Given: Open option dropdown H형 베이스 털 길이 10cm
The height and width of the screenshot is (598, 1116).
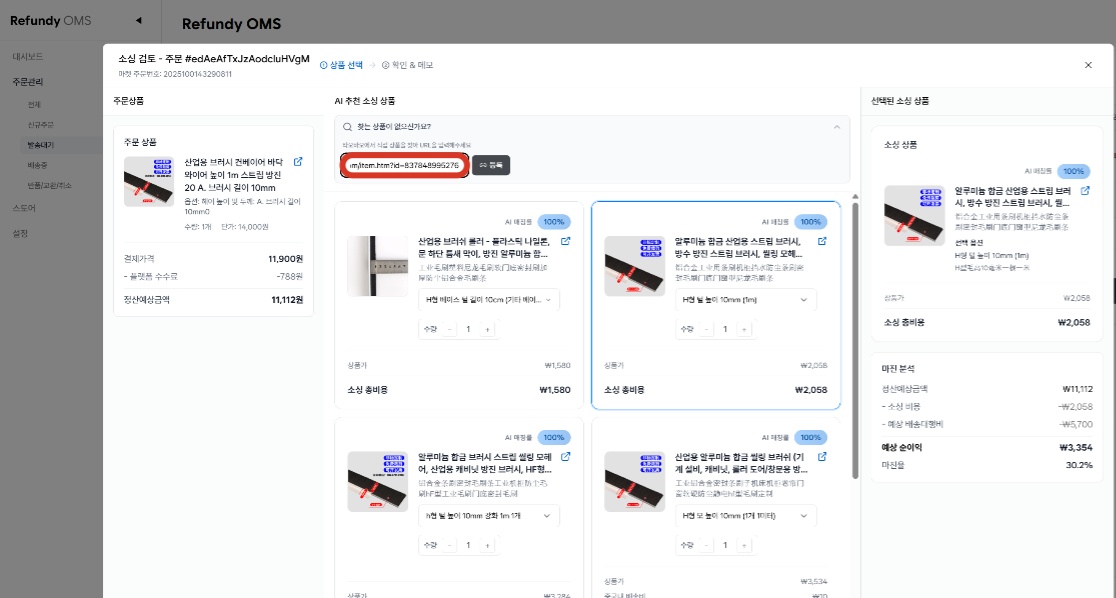Looking at the screenshot, I should 489,300.
